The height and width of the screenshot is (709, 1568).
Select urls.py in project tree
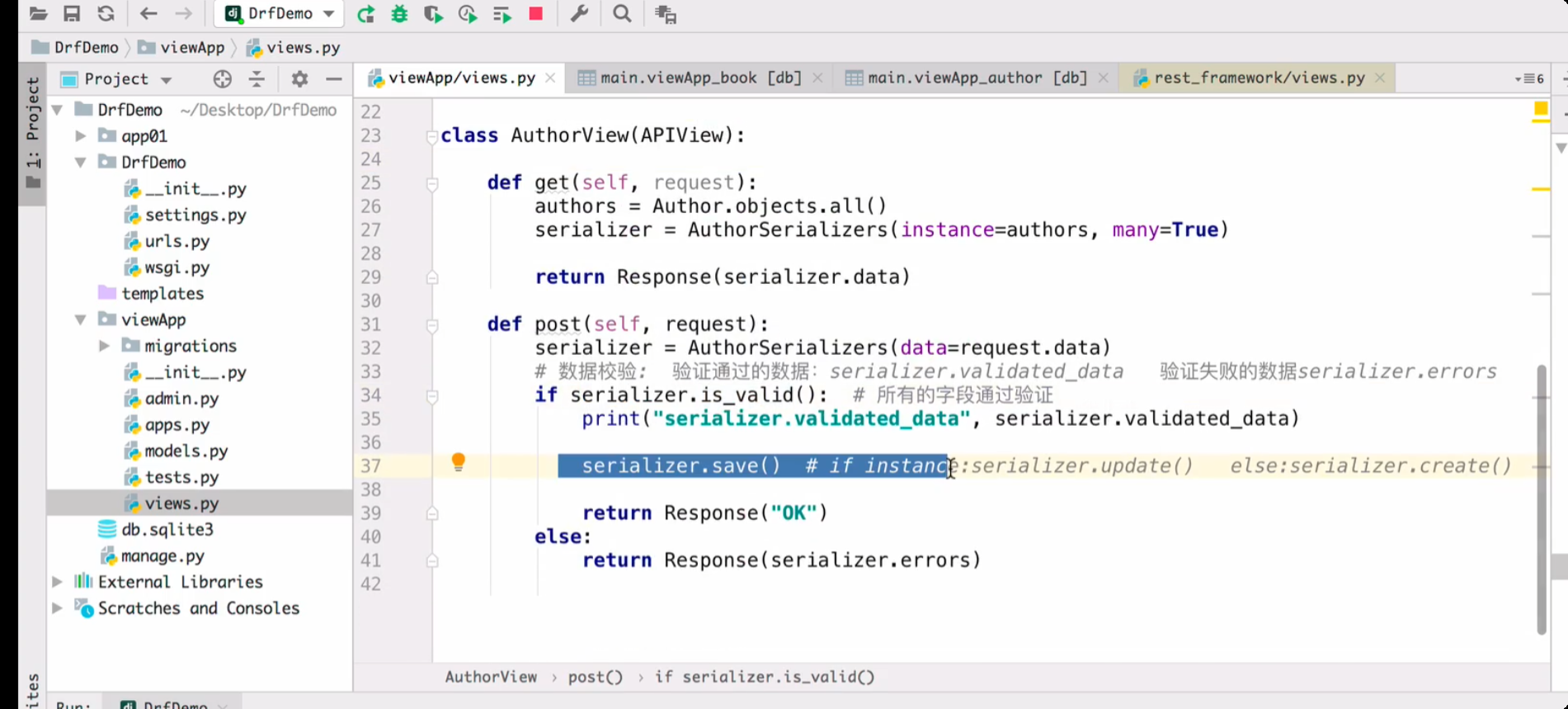pos(177,241)
